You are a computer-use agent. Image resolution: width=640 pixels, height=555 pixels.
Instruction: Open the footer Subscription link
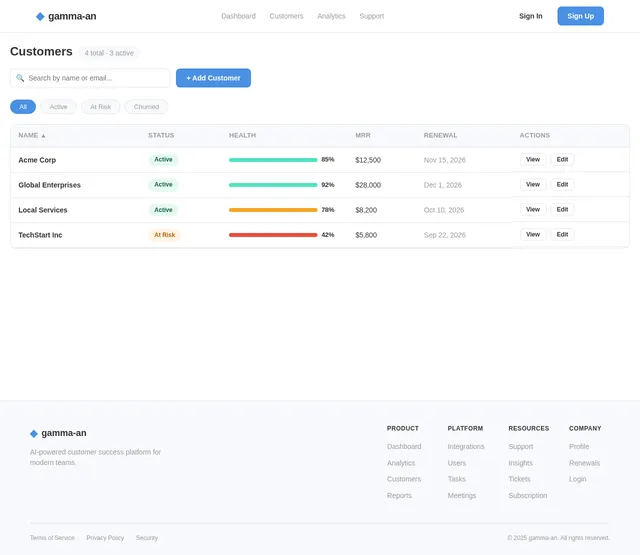click(x=527, y=495)
